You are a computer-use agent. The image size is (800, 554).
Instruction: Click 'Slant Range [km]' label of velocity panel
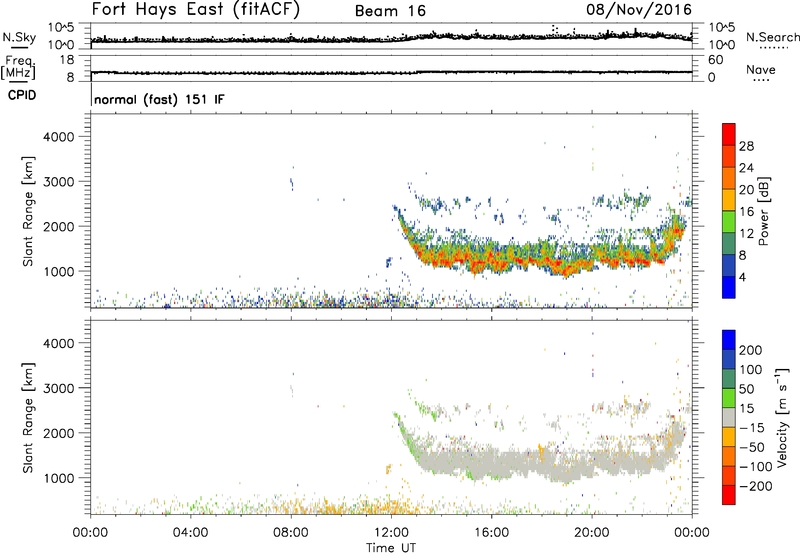28,418
